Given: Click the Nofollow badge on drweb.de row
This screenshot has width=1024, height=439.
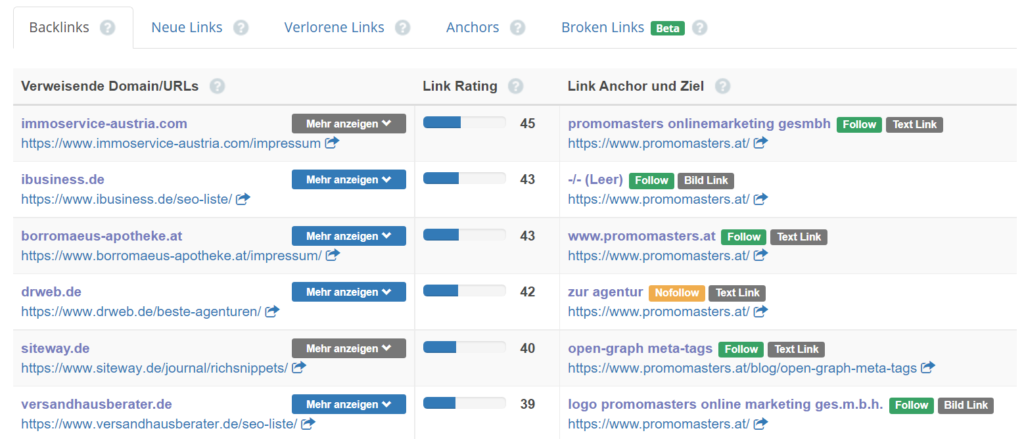Looking at the screenshot, I should click(x=676, y=293).
